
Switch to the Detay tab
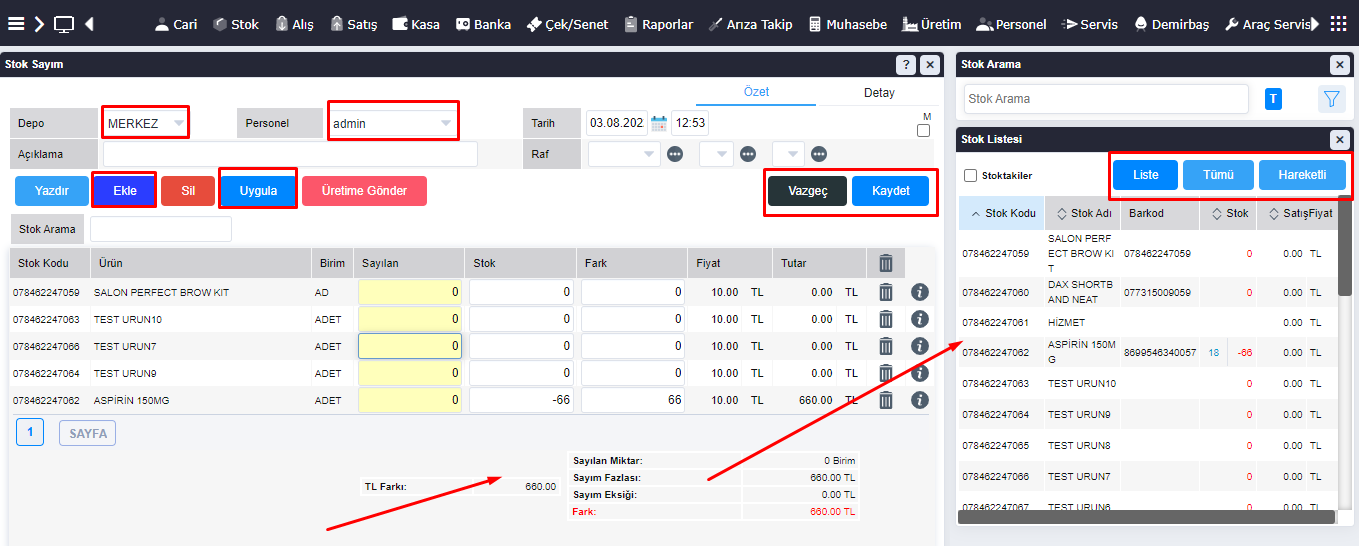click(878, 92)
